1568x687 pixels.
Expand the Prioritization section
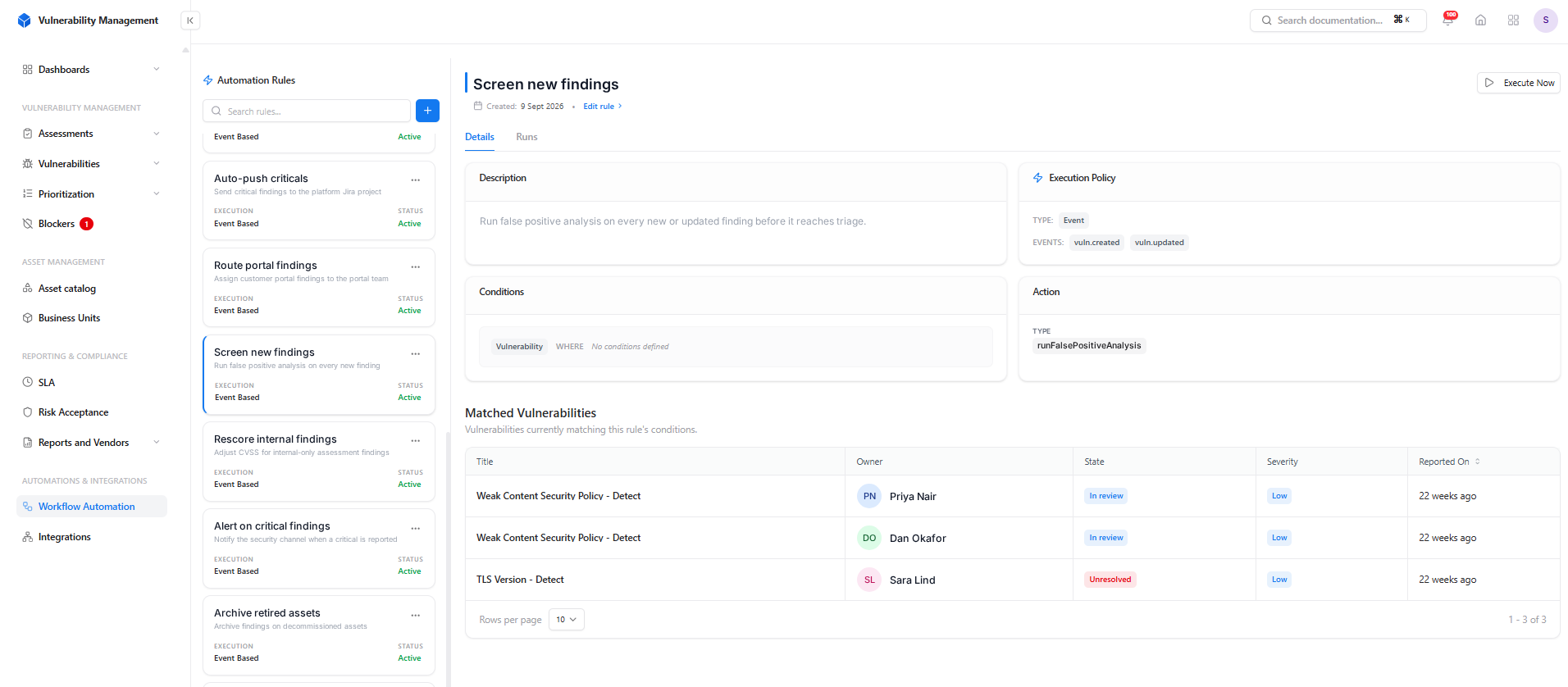[91, 194]
